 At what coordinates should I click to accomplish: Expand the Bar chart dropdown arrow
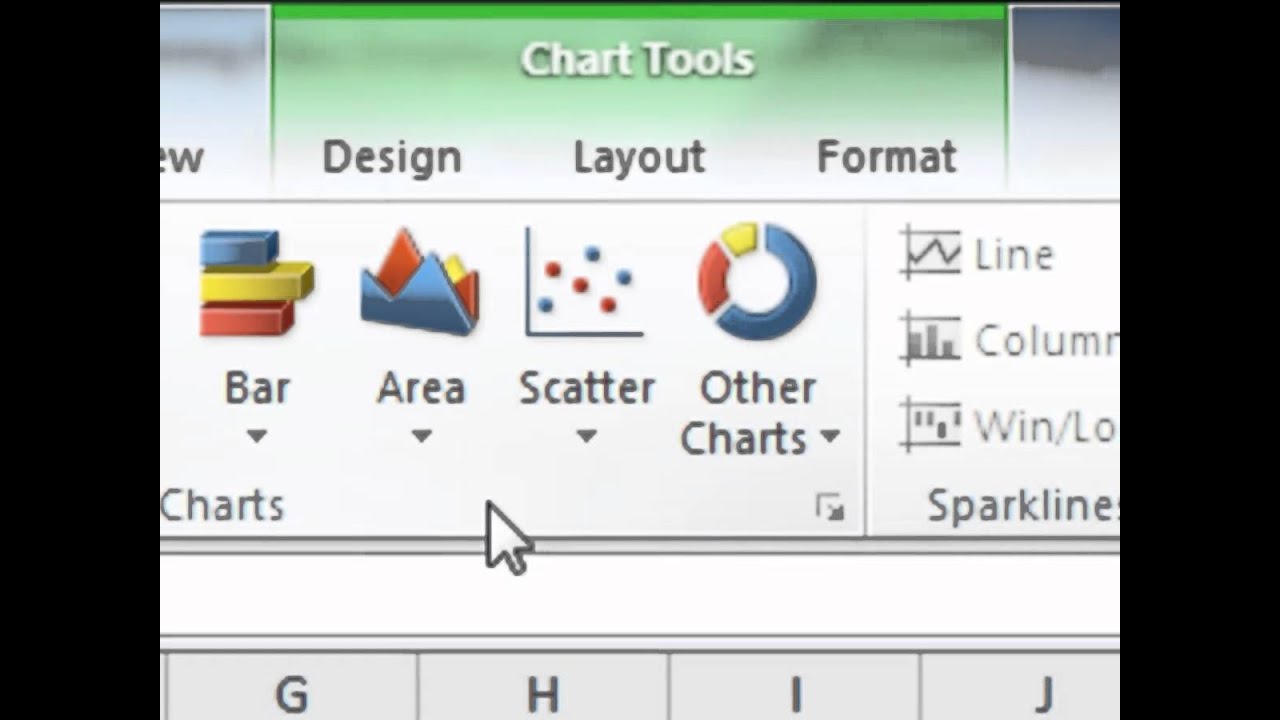point(257,436)
